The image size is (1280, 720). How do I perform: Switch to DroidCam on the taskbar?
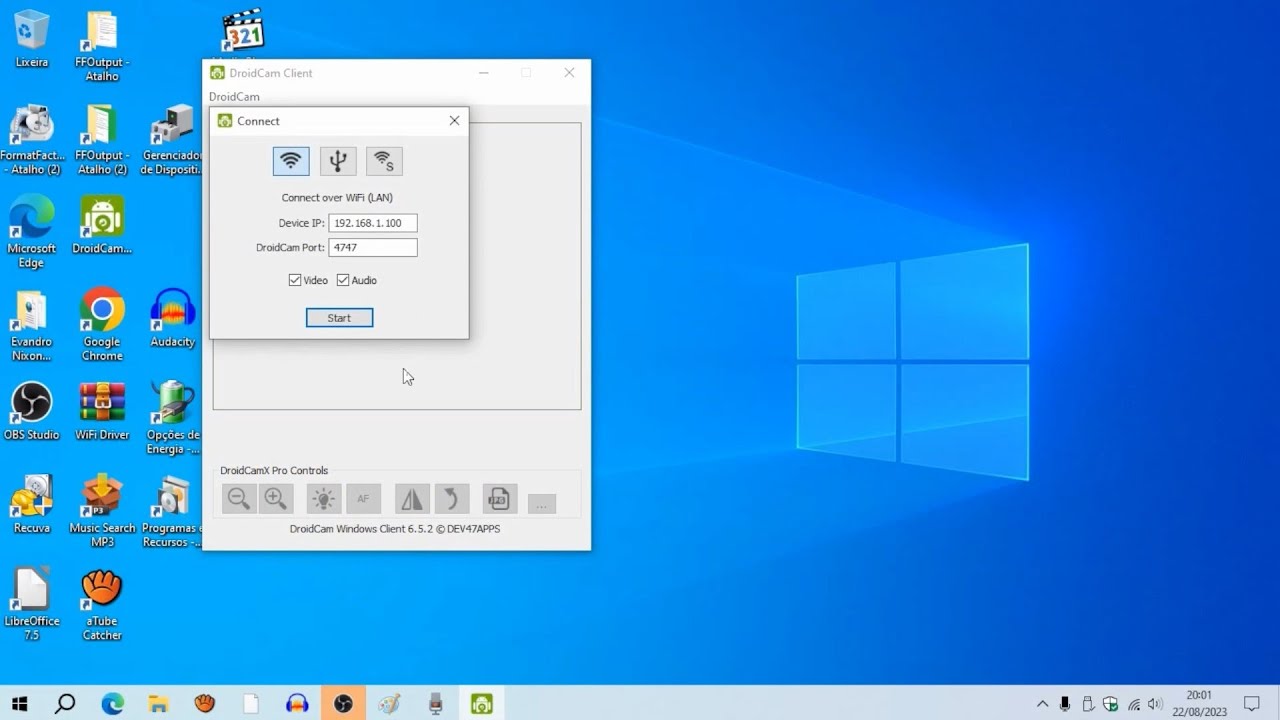pyautogui.click(x=482, y=703)
